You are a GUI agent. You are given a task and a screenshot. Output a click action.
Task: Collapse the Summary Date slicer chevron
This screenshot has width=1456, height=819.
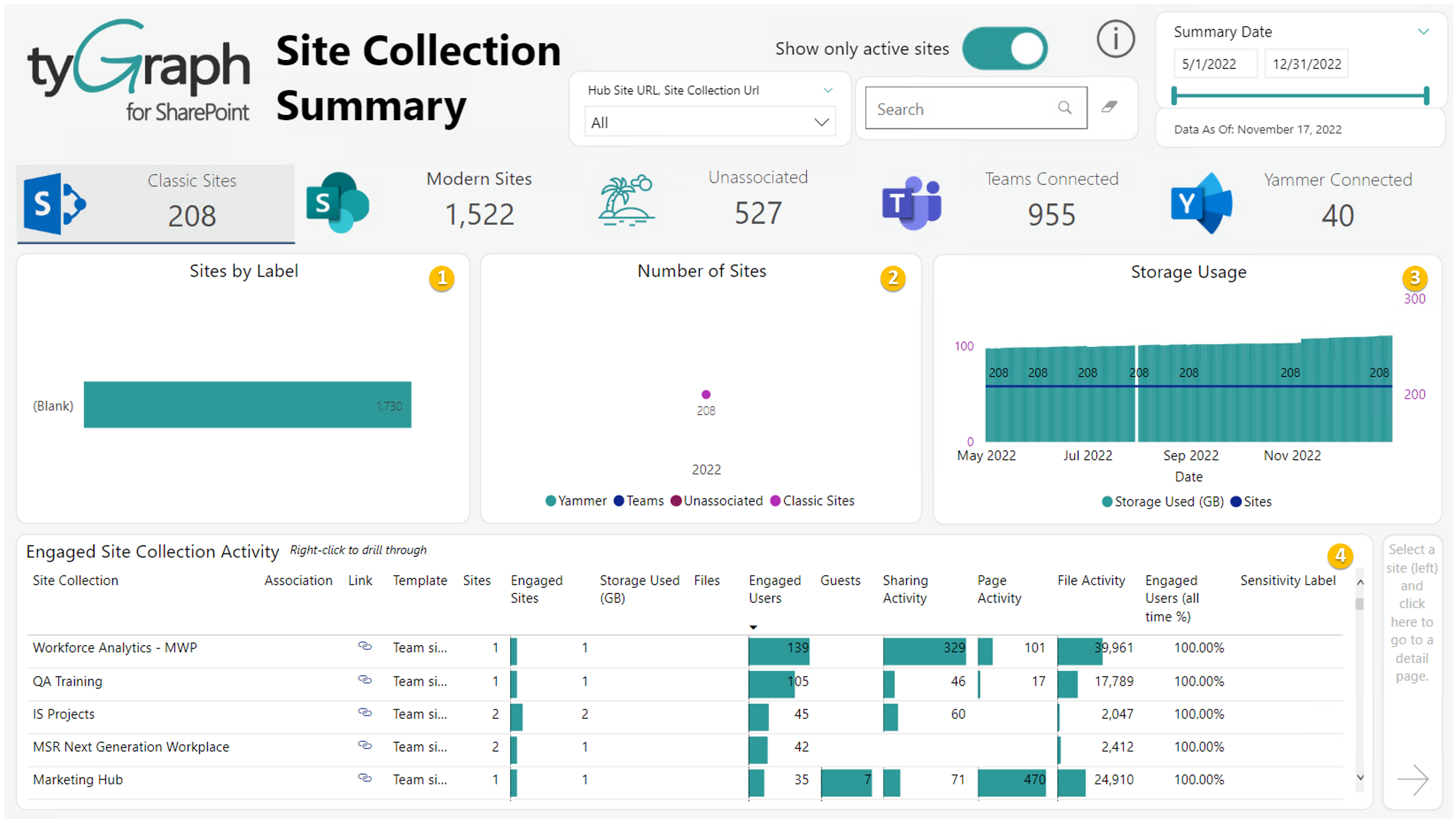1423,31
